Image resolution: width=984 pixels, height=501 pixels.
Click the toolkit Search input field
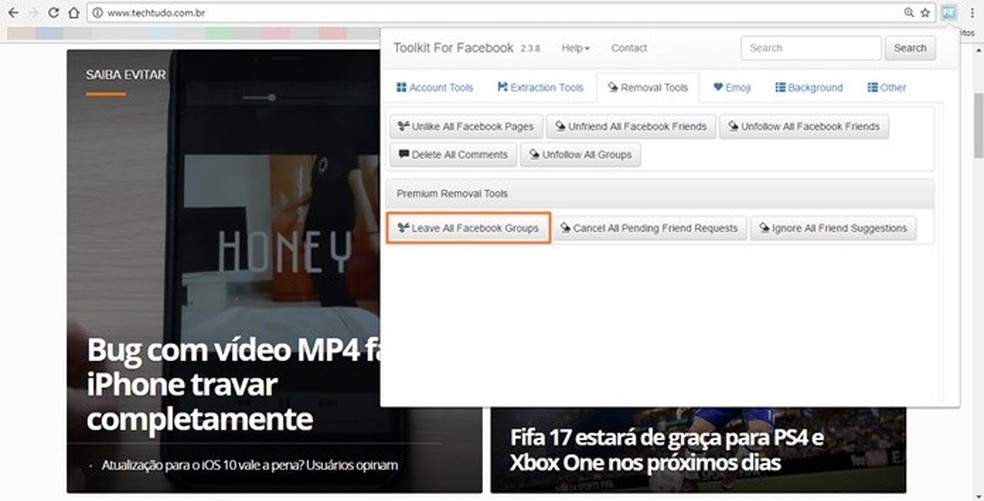click(811, 48)
